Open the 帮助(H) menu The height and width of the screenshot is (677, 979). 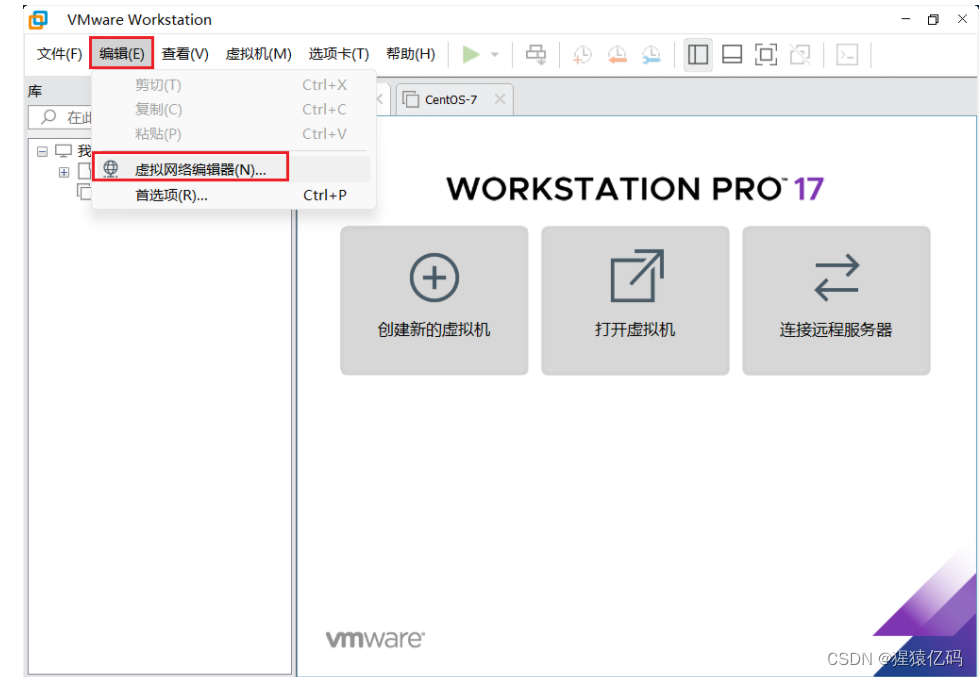point(410,54)
